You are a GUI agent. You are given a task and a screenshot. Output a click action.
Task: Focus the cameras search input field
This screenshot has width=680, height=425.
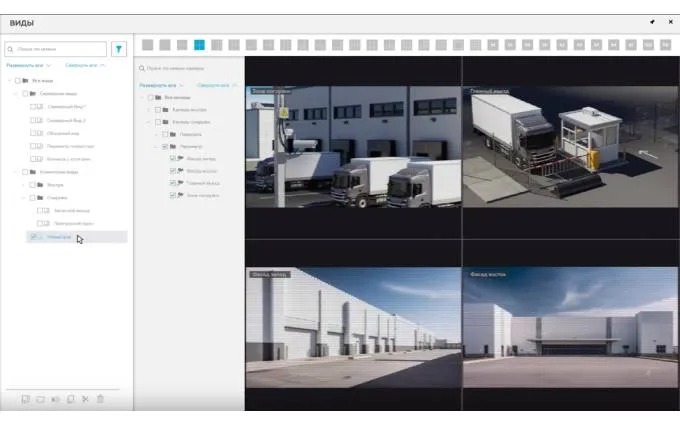tap(189, 68)
